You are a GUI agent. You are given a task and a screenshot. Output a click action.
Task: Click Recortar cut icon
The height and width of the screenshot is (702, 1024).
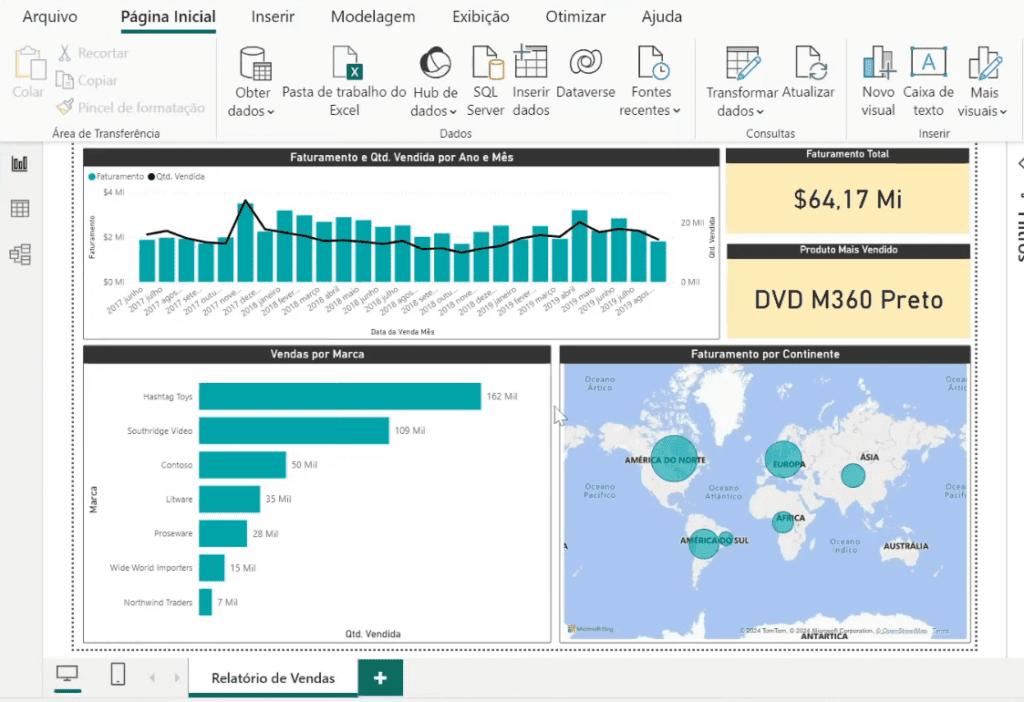pos(65,53)
